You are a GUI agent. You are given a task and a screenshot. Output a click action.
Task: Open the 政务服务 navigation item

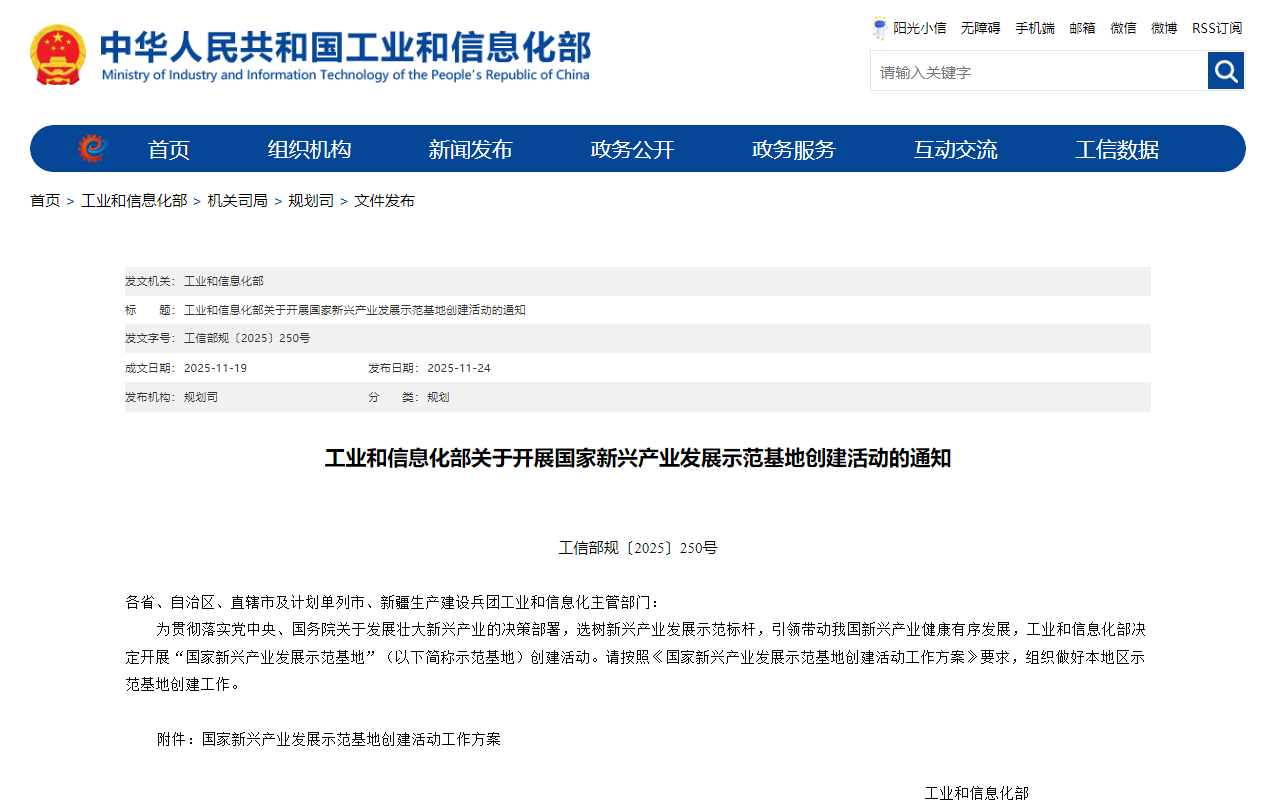(x=793, y=150)
